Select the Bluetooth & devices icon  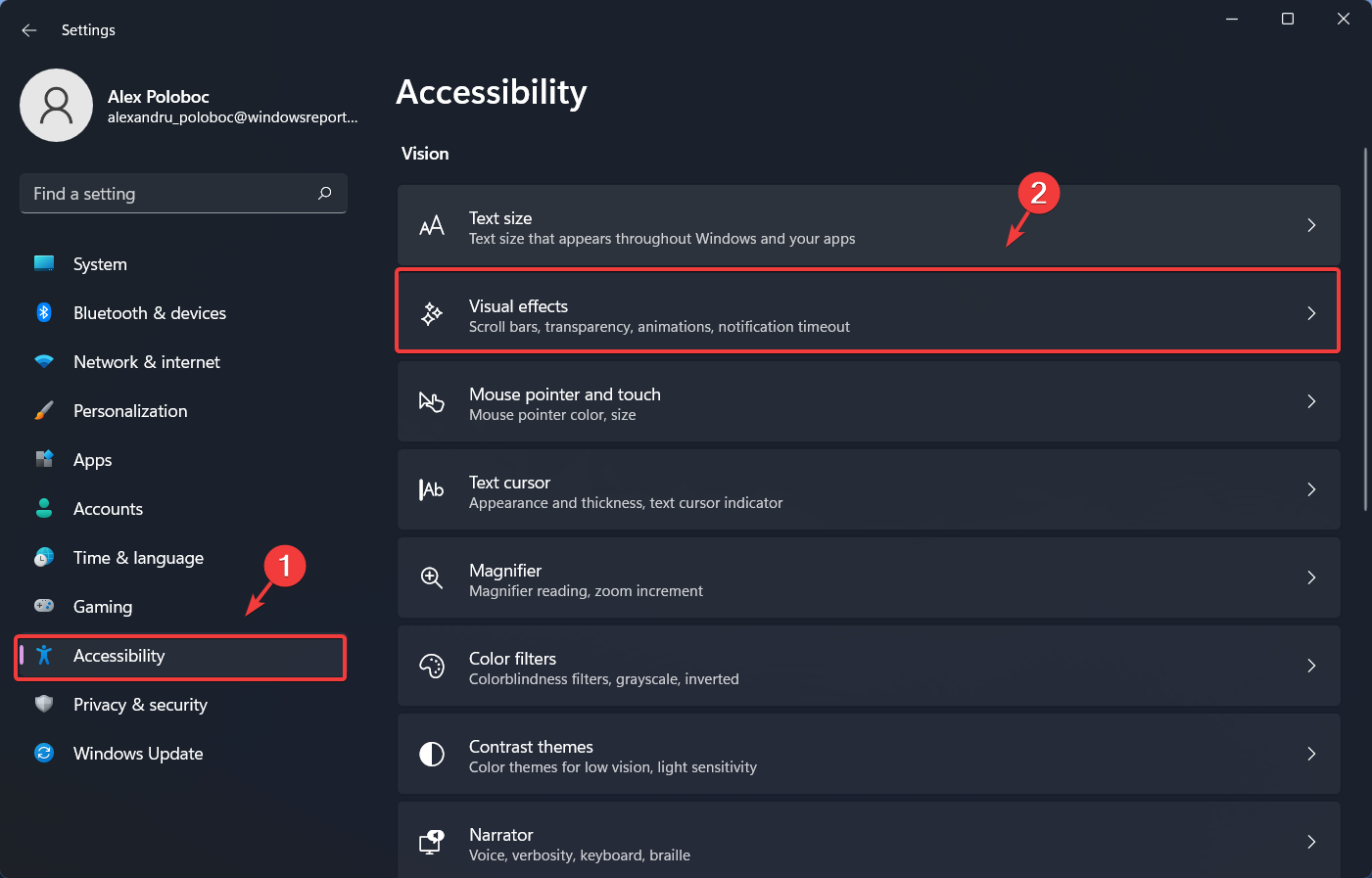[x=44, y=312]
